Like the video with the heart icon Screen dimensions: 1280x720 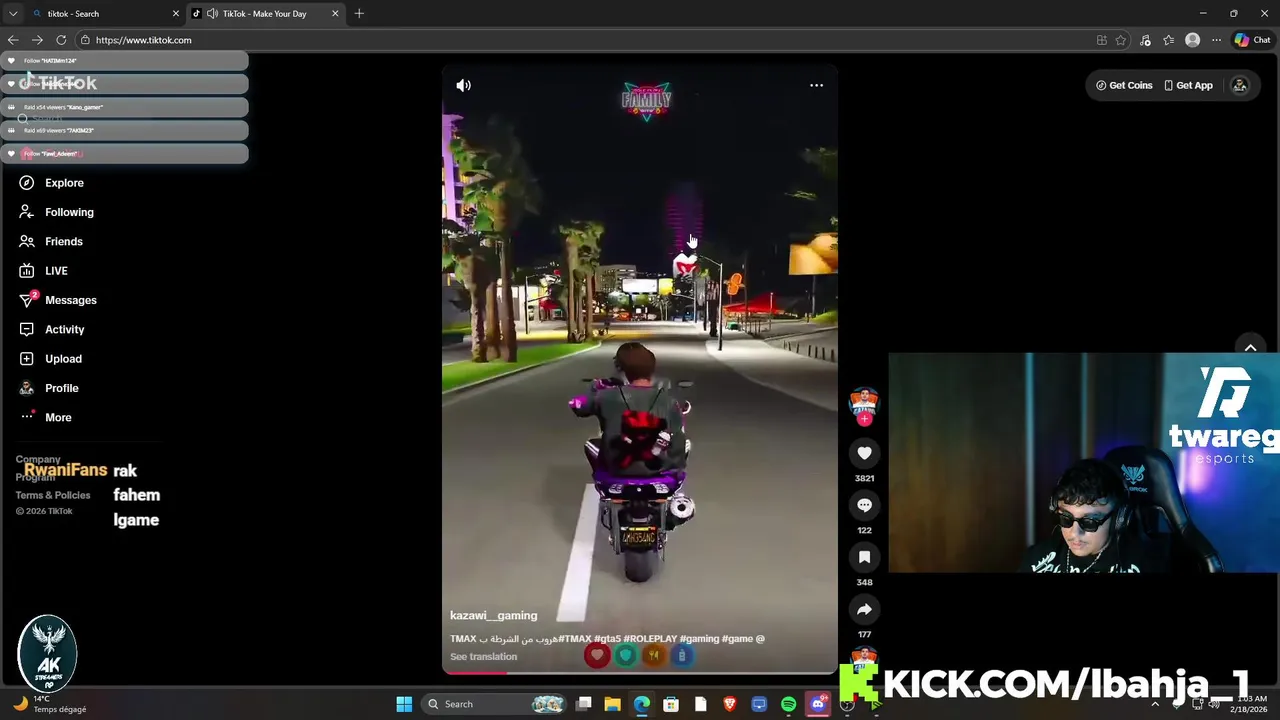coord(864,453)
